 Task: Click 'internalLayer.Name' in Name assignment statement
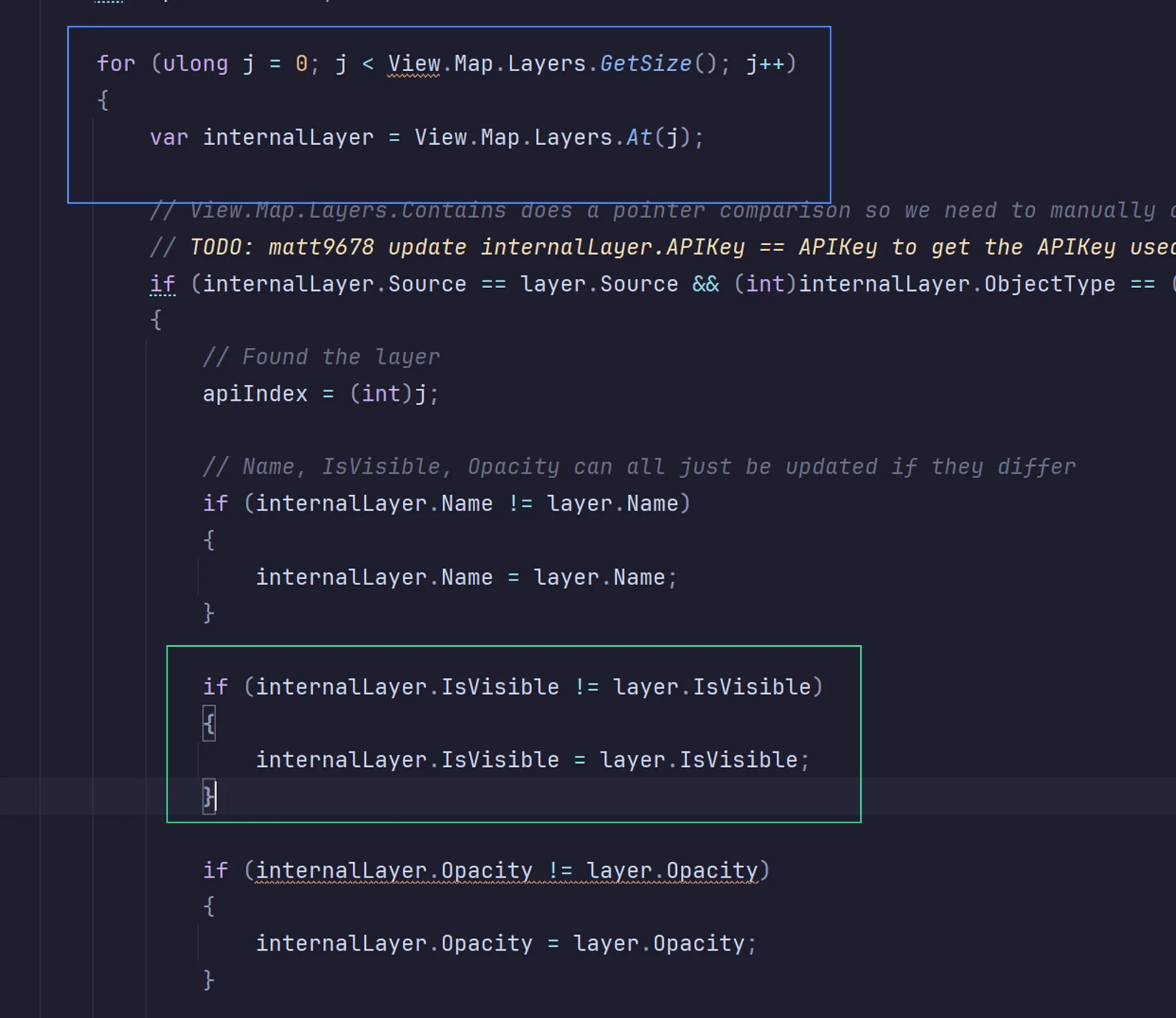pyautogui.click(x=374, y=578)
